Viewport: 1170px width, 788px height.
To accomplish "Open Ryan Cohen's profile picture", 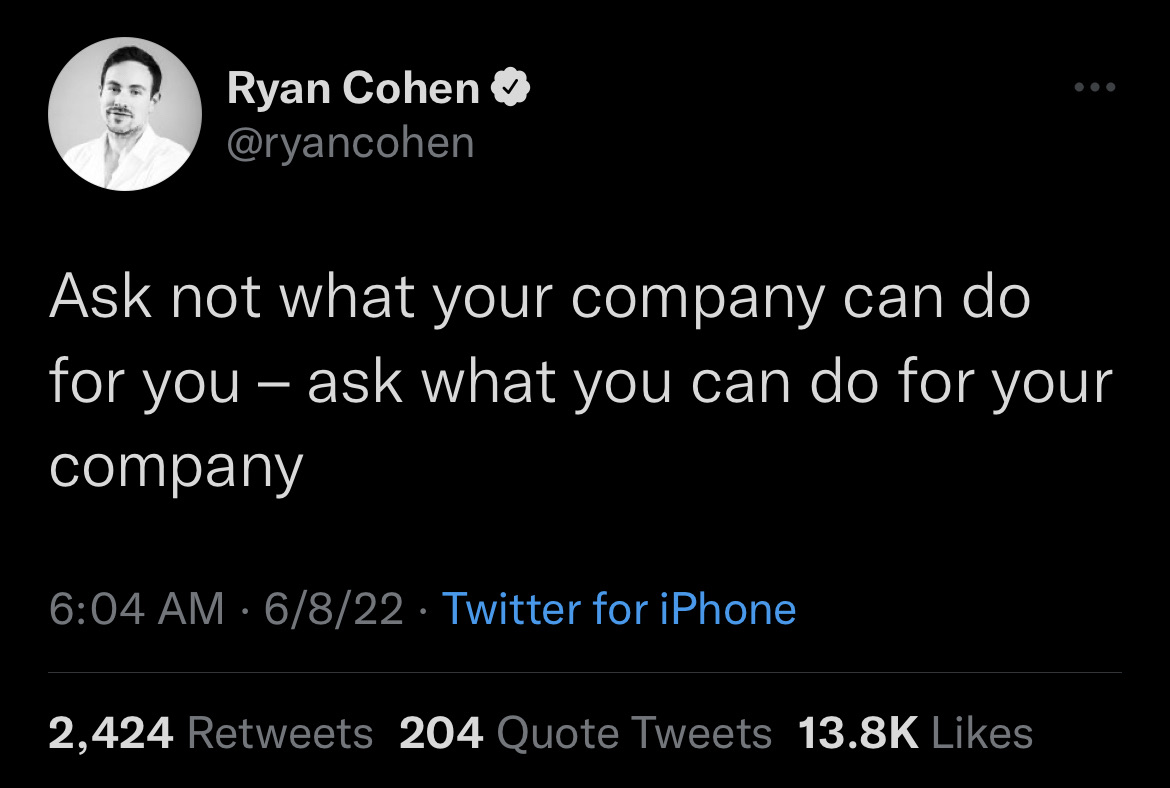I will point(125,114).
